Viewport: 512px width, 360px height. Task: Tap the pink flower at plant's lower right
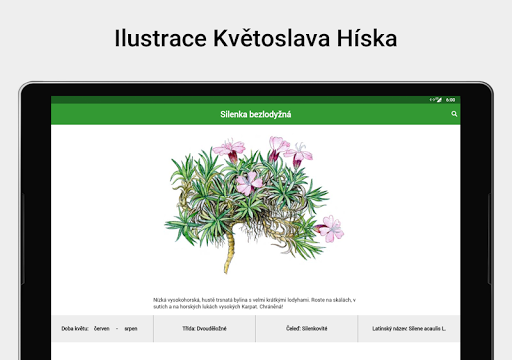pos(330,229)
